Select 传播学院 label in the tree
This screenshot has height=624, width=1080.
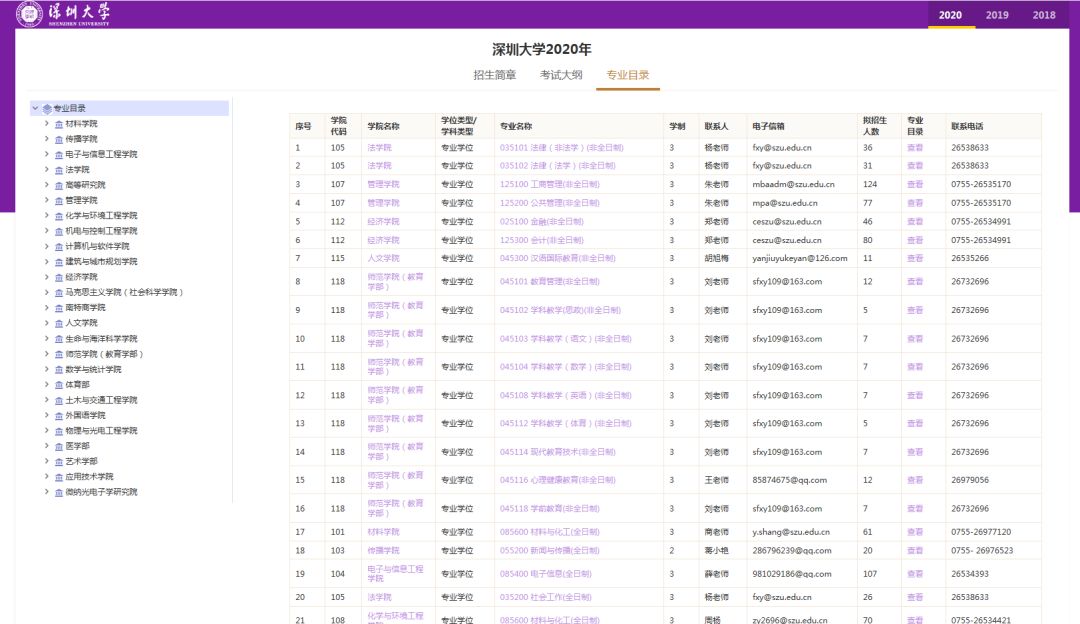click(81, 139)
